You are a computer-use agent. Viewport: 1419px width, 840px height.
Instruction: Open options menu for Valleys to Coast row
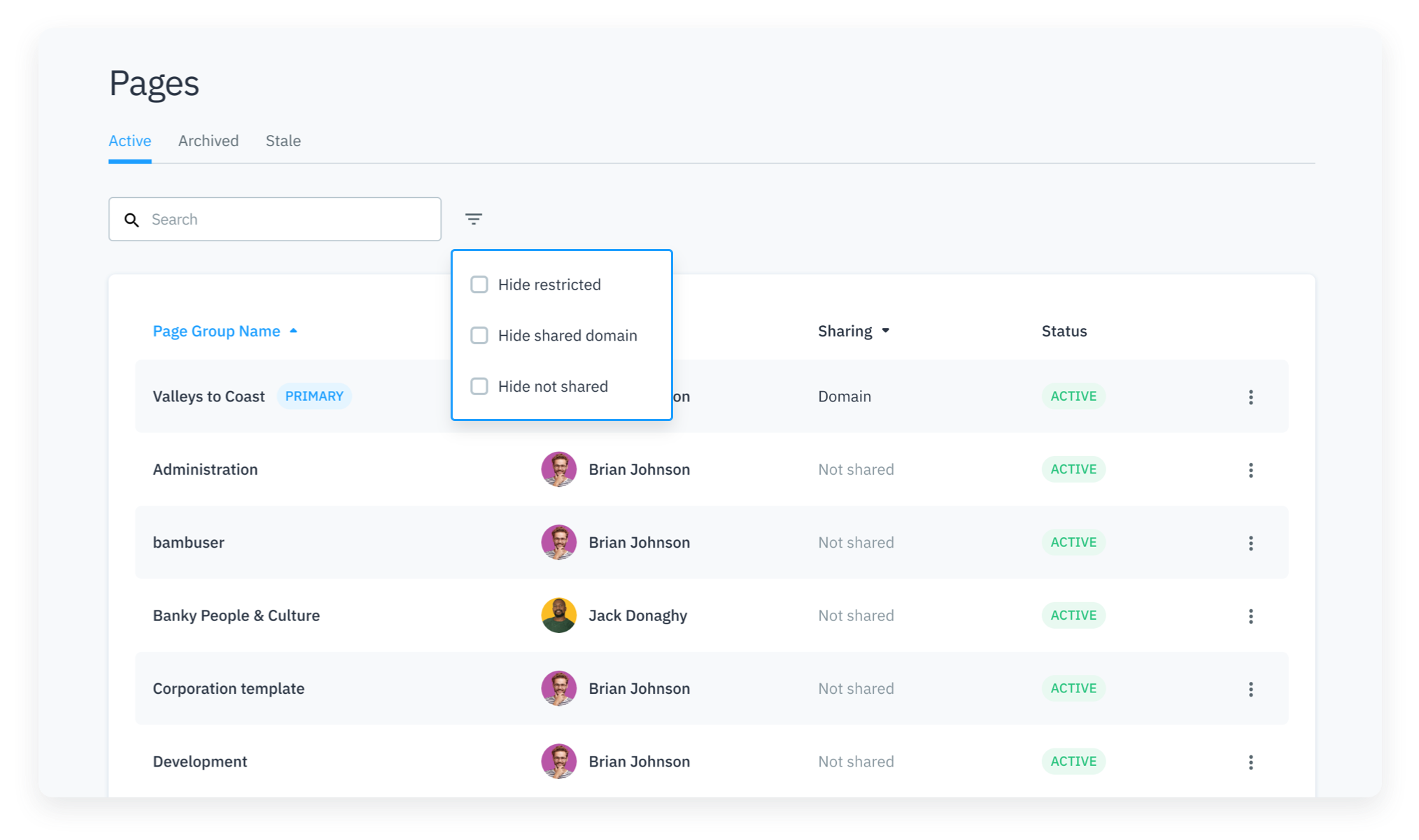(x=1250, y=397)
